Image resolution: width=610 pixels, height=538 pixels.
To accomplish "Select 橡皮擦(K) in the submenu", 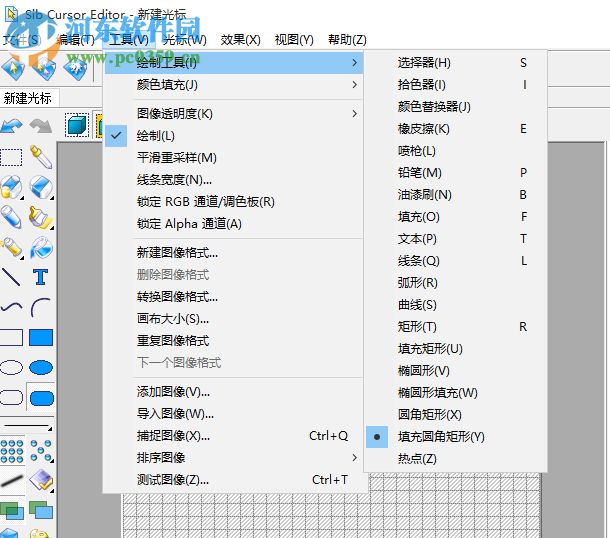I will pyautogui.click(x=456, y=129).
